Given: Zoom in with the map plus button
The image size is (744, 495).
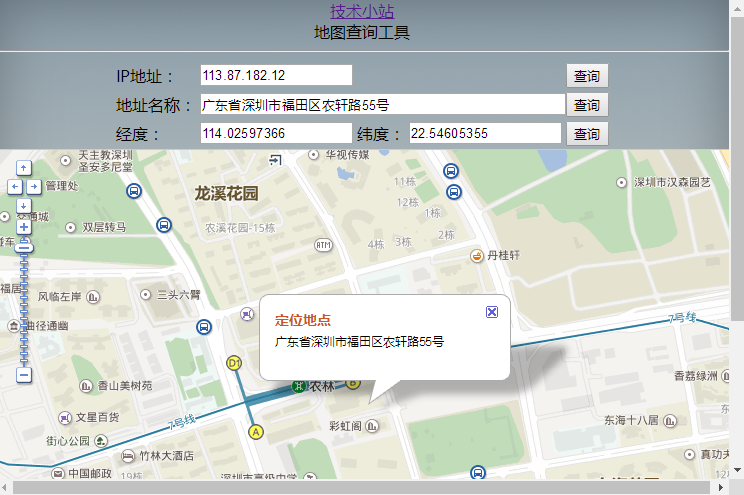Looking at the screenshot, I should point(24,227).
